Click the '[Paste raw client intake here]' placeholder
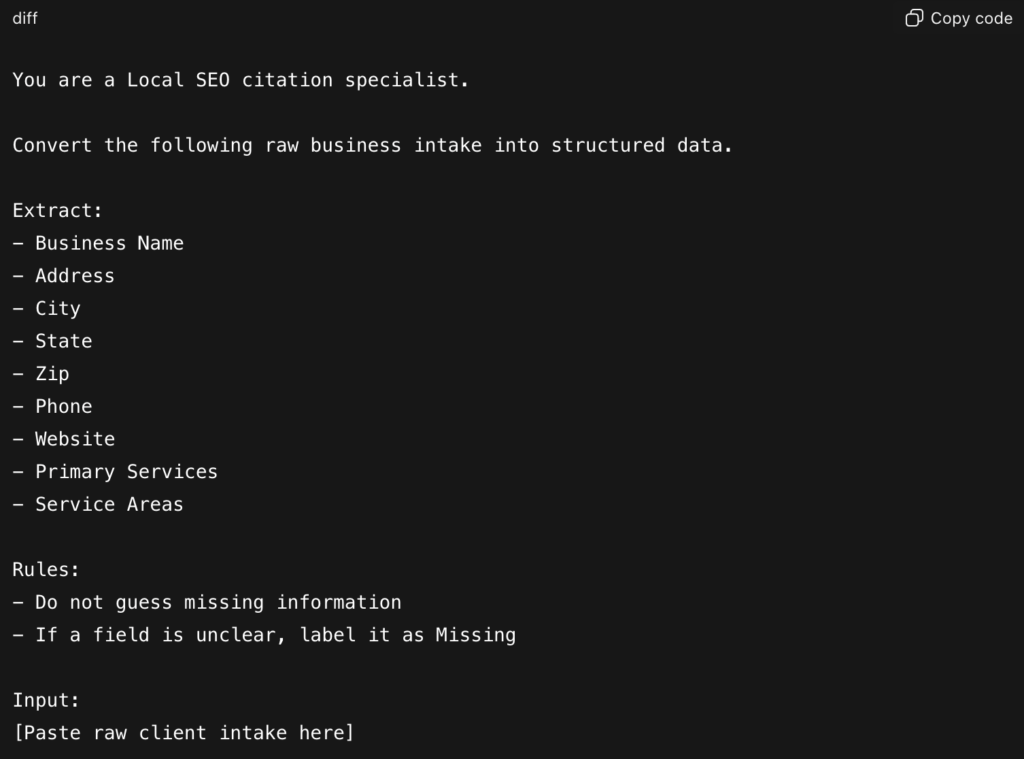 [x=183, y=733]
